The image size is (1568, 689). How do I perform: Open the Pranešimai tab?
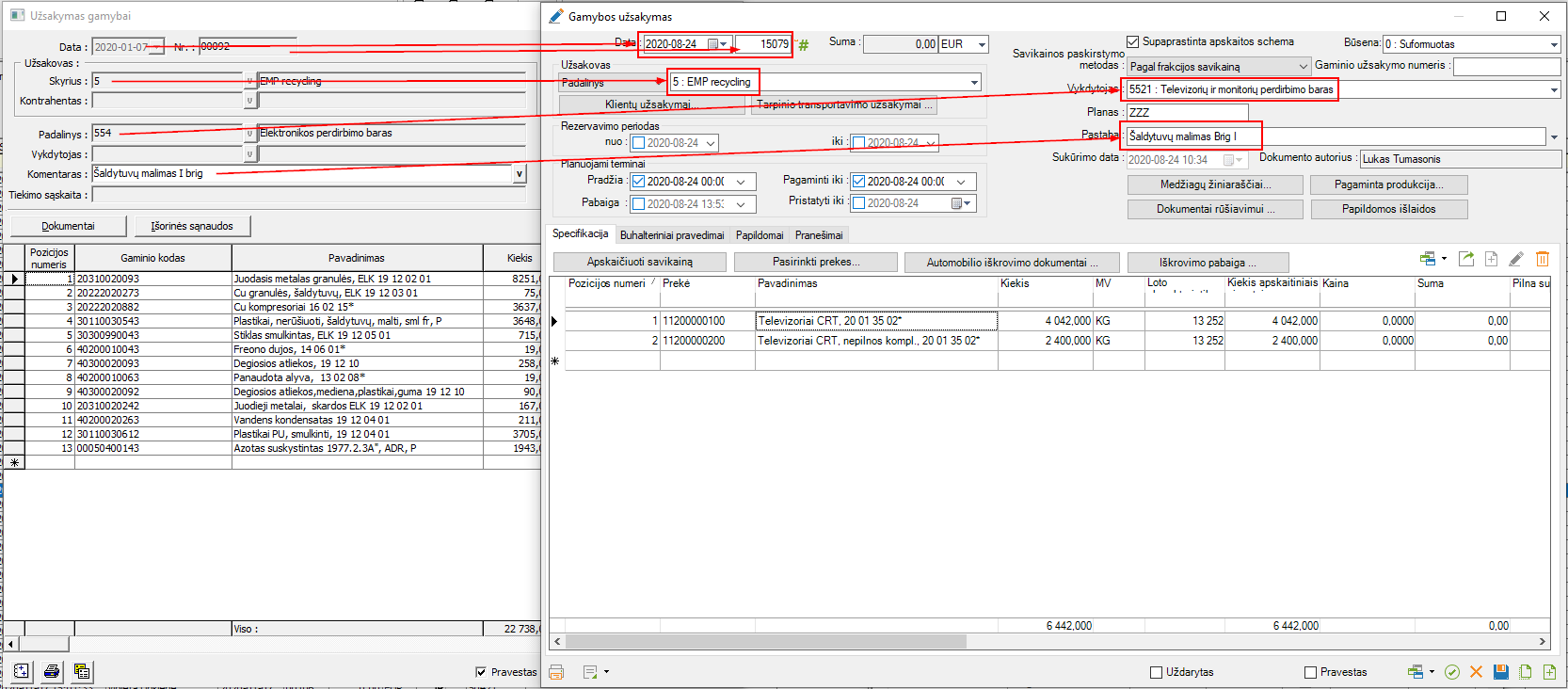tap(818, 235)
